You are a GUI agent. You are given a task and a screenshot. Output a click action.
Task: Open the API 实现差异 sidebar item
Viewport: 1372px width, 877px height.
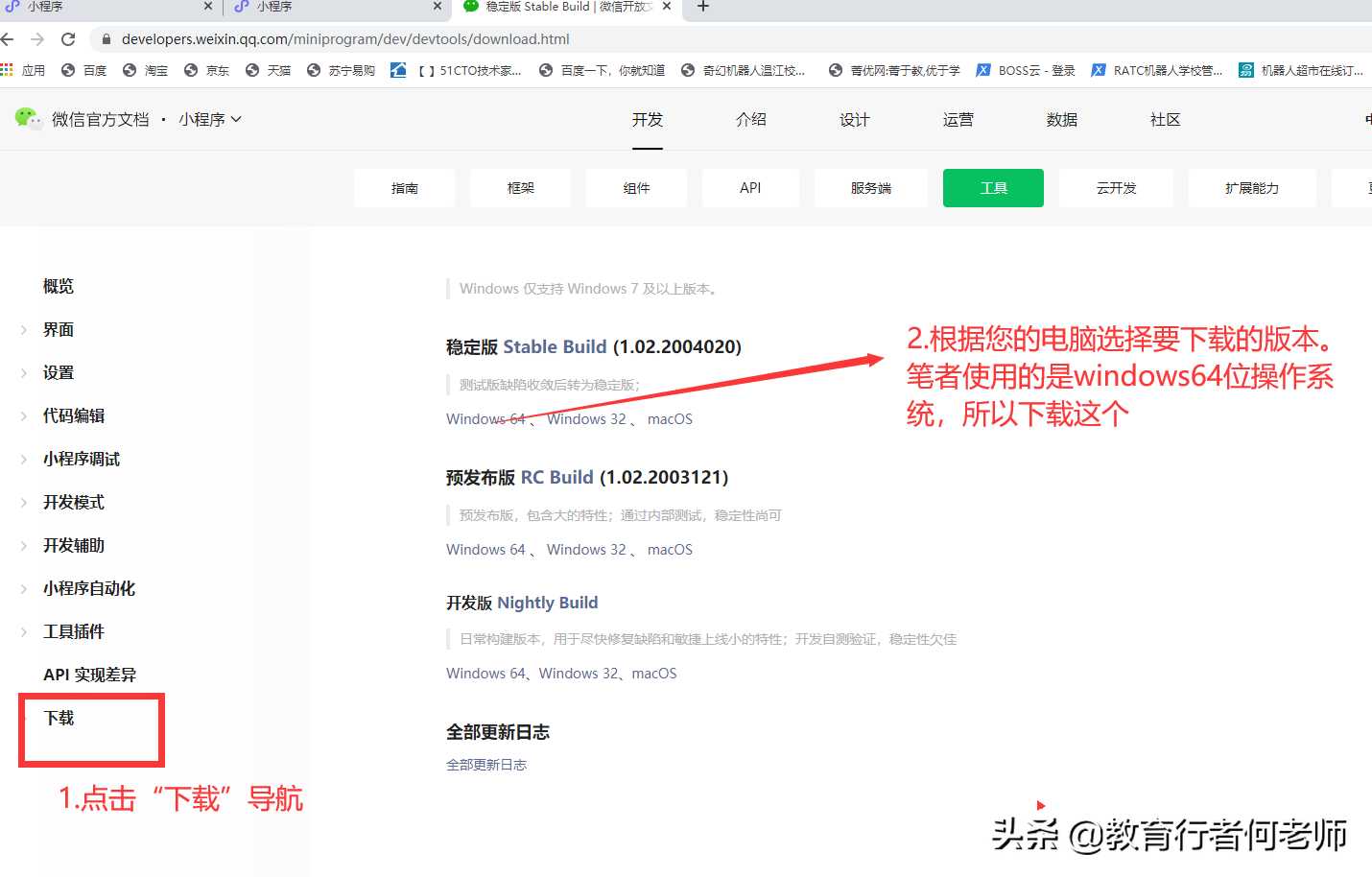click(90, 675)
